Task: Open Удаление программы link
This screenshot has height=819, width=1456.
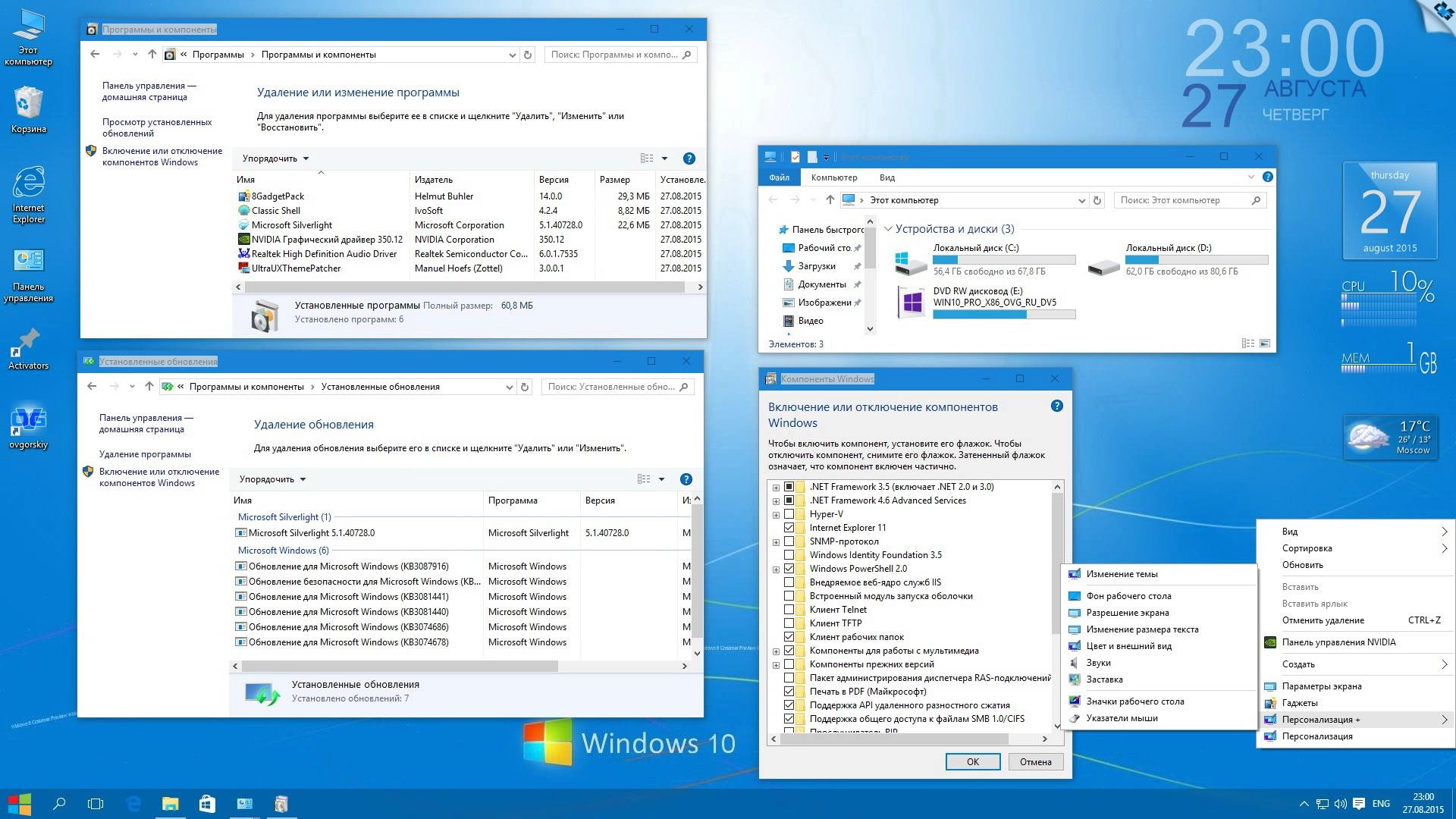Action: tap(145, 454)
